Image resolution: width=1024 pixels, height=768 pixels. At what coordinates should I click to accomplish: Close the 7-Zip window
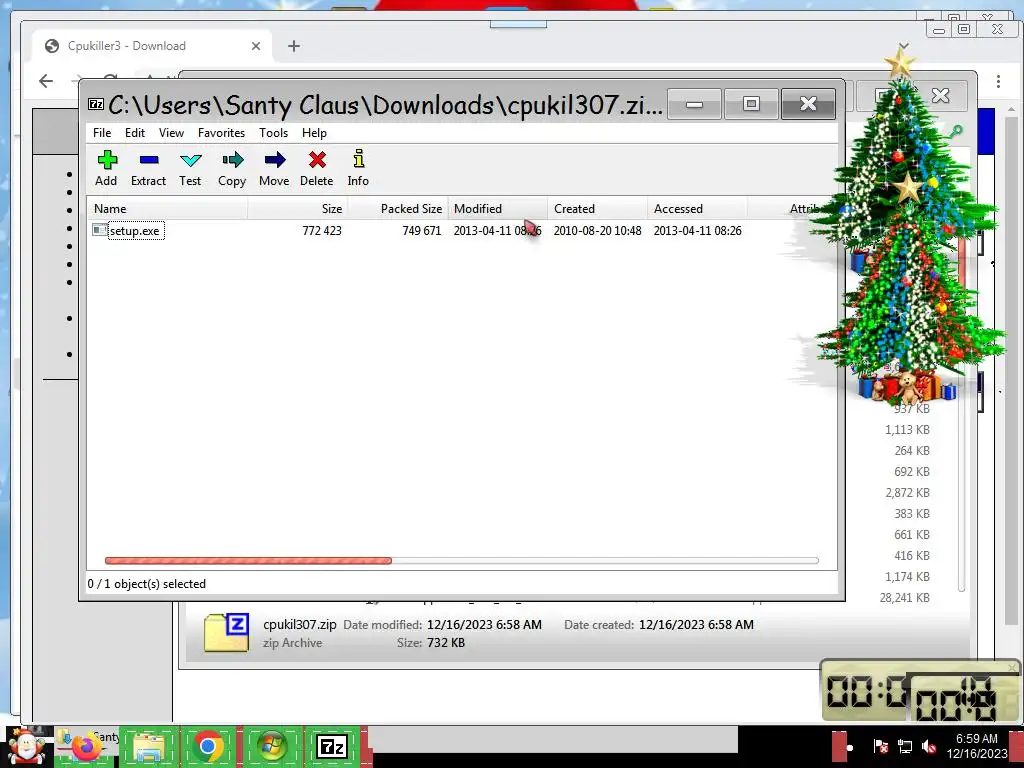[x=808, y=104]
